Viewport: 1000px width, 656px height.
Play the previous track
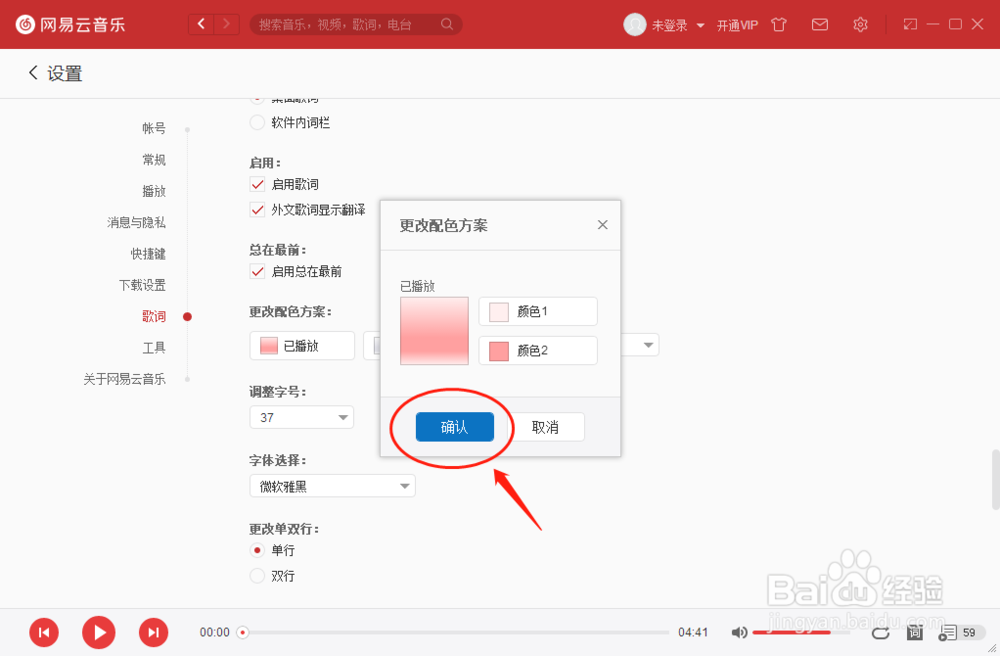[x=44, y=632]
